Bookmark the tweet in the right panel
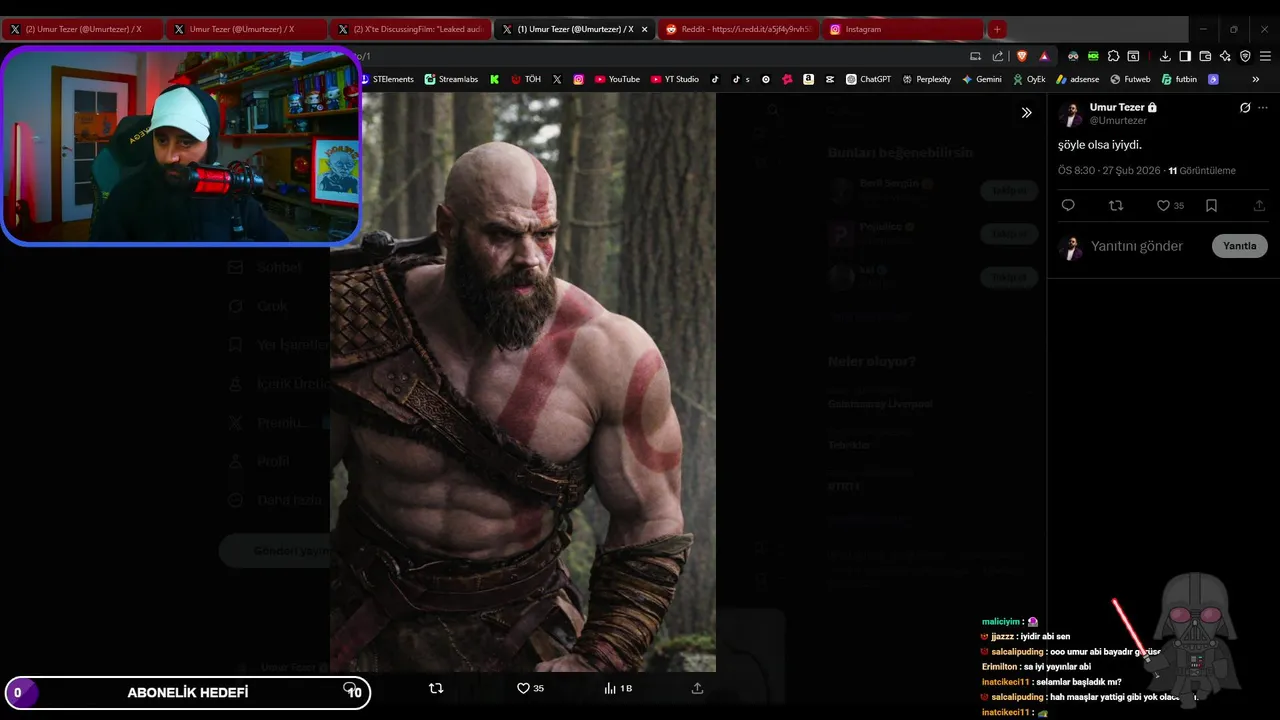The image size is (1280, 720). (1211, 206)
